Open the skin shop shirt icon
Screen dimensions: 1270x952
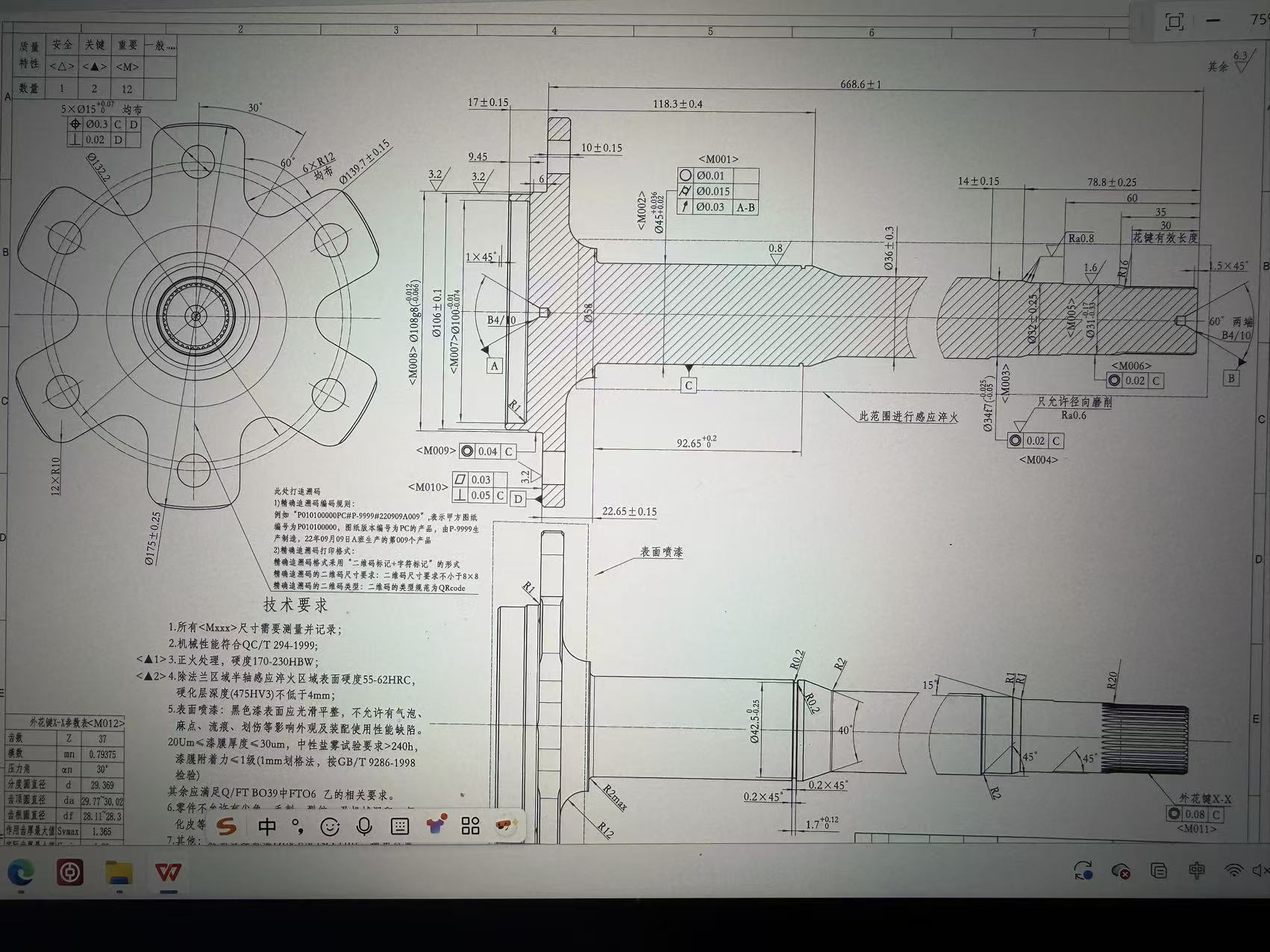436,825
